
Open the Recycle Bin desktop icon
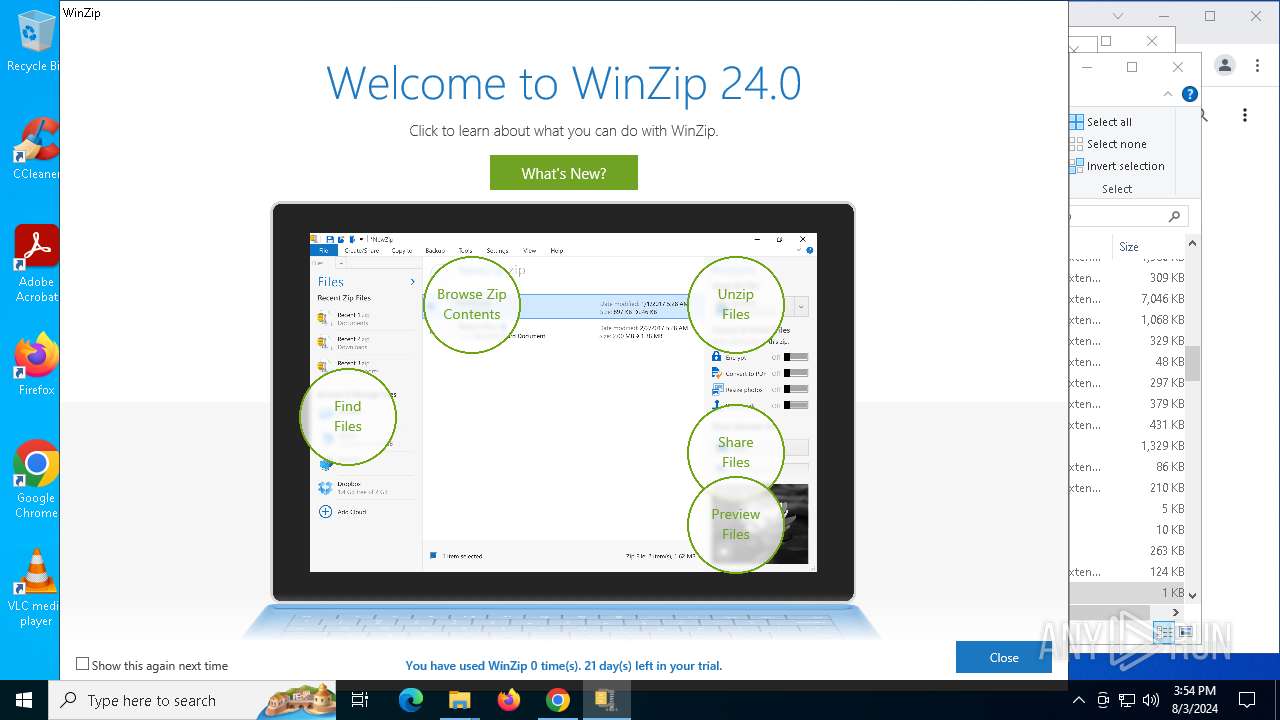point(35,41)
